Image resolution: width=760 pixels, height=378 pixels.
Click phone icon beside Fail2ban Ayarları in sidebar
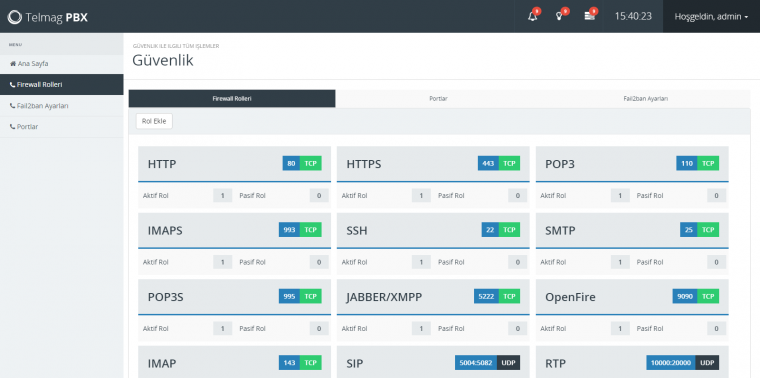[13, 106]
